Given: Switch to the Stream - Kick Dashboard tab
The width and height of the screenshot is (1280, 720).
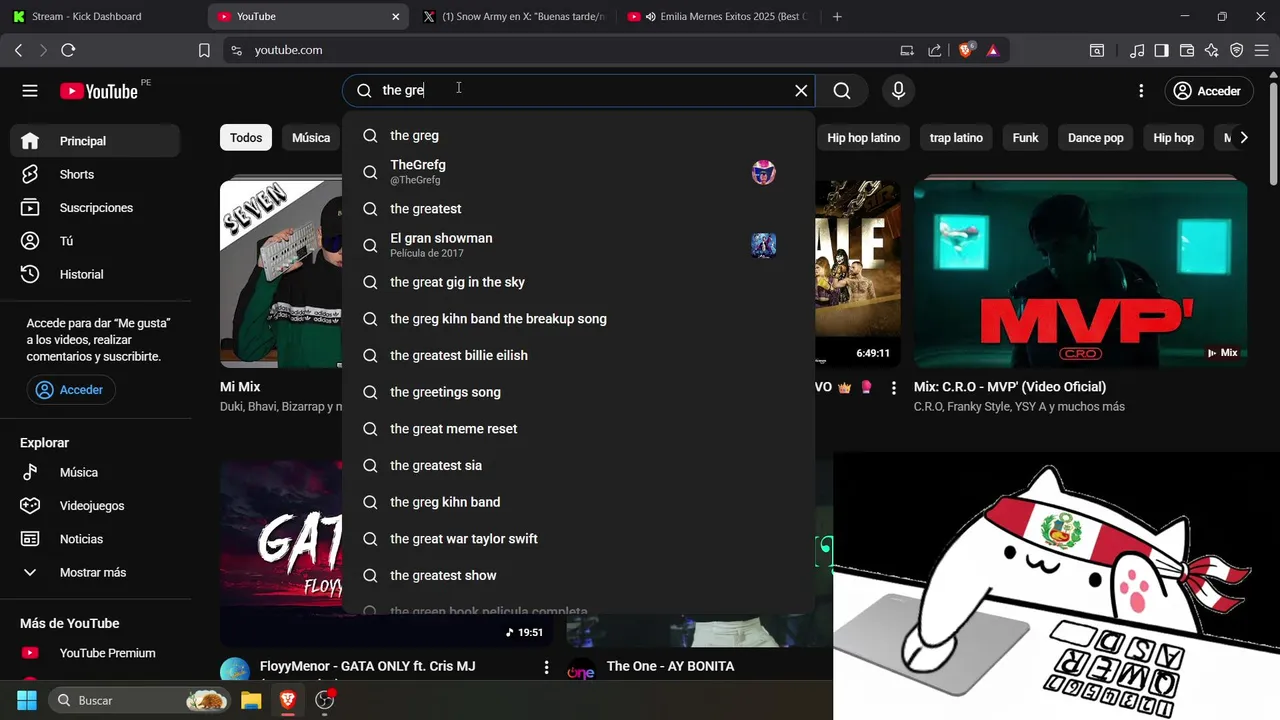Looking at the screenshot, I should [103, 16].
